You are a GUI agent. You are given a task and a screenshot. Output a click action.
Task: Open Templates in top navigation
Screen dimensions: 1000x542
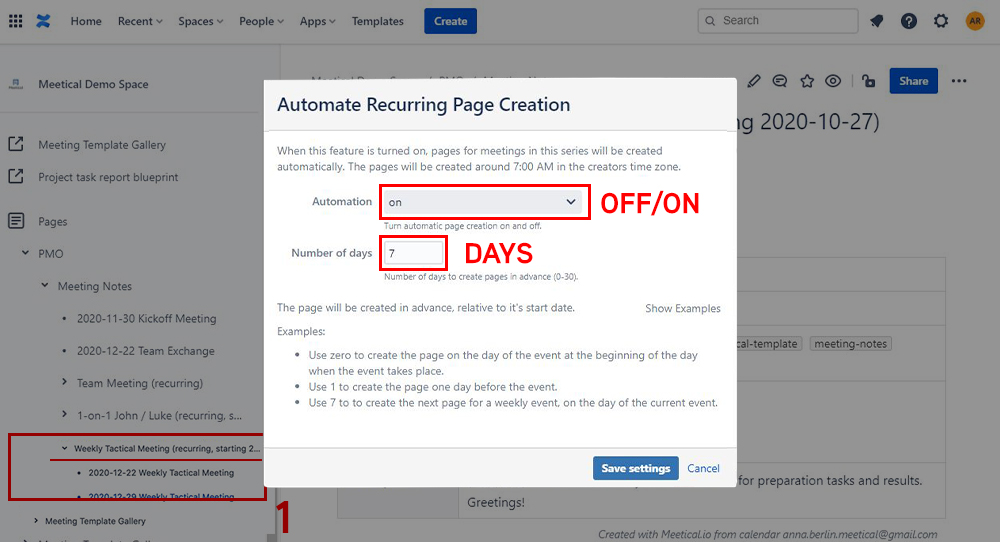[x=378, y=21]
